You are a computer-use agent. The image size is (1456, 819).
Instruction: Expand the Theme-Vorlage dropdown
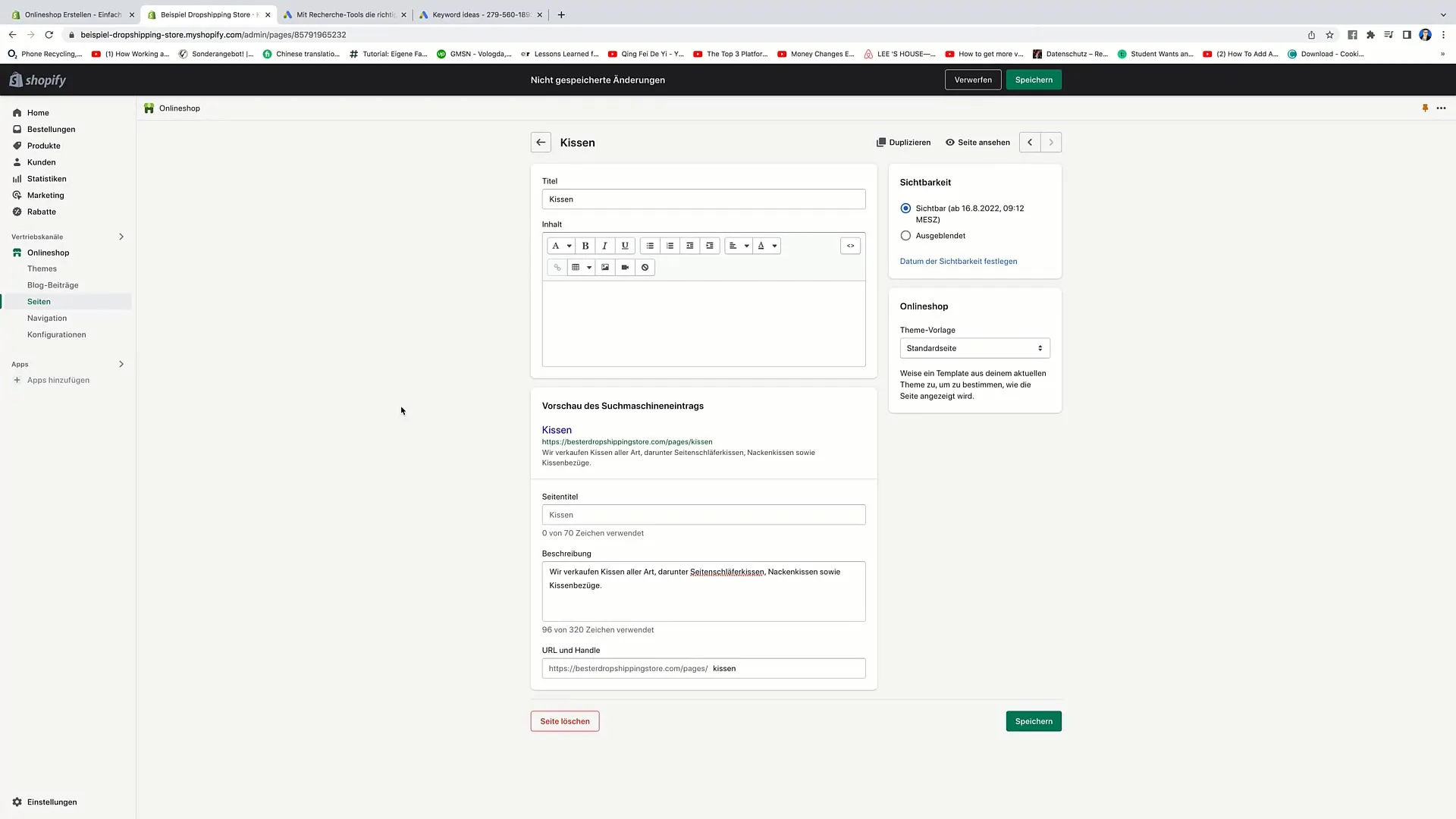click(975, 347)
